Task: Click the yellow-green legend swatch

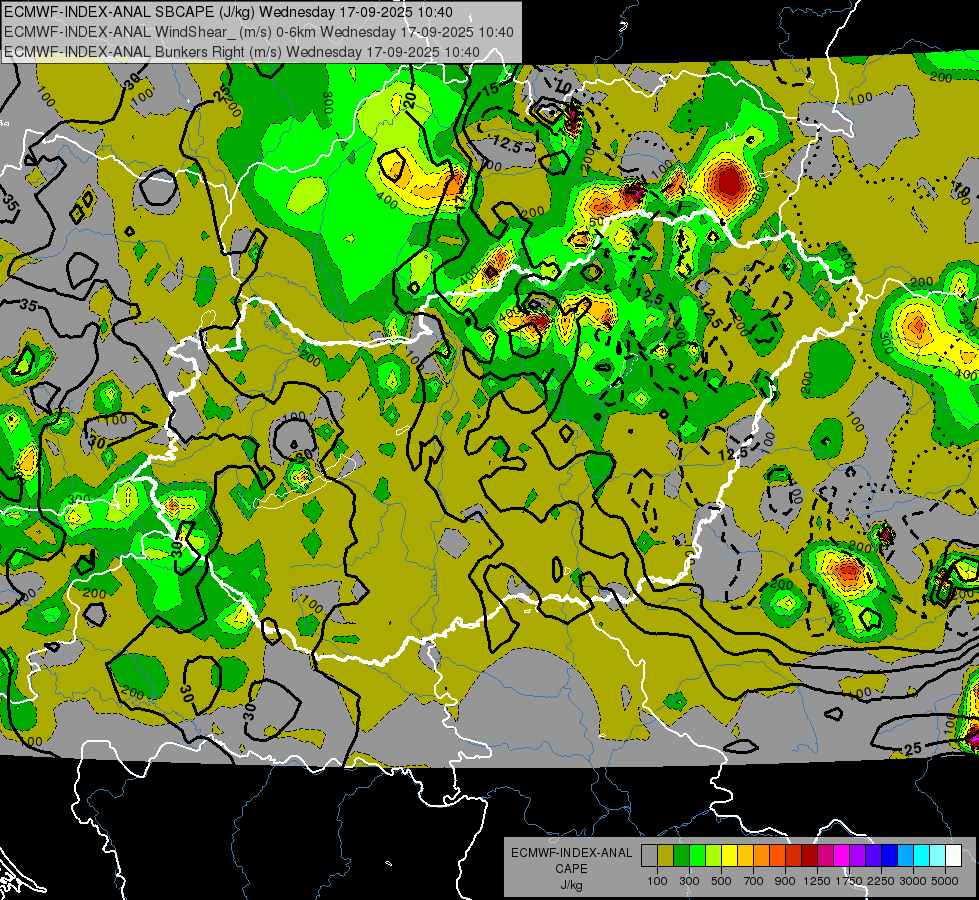Action: tap(714, 856)
